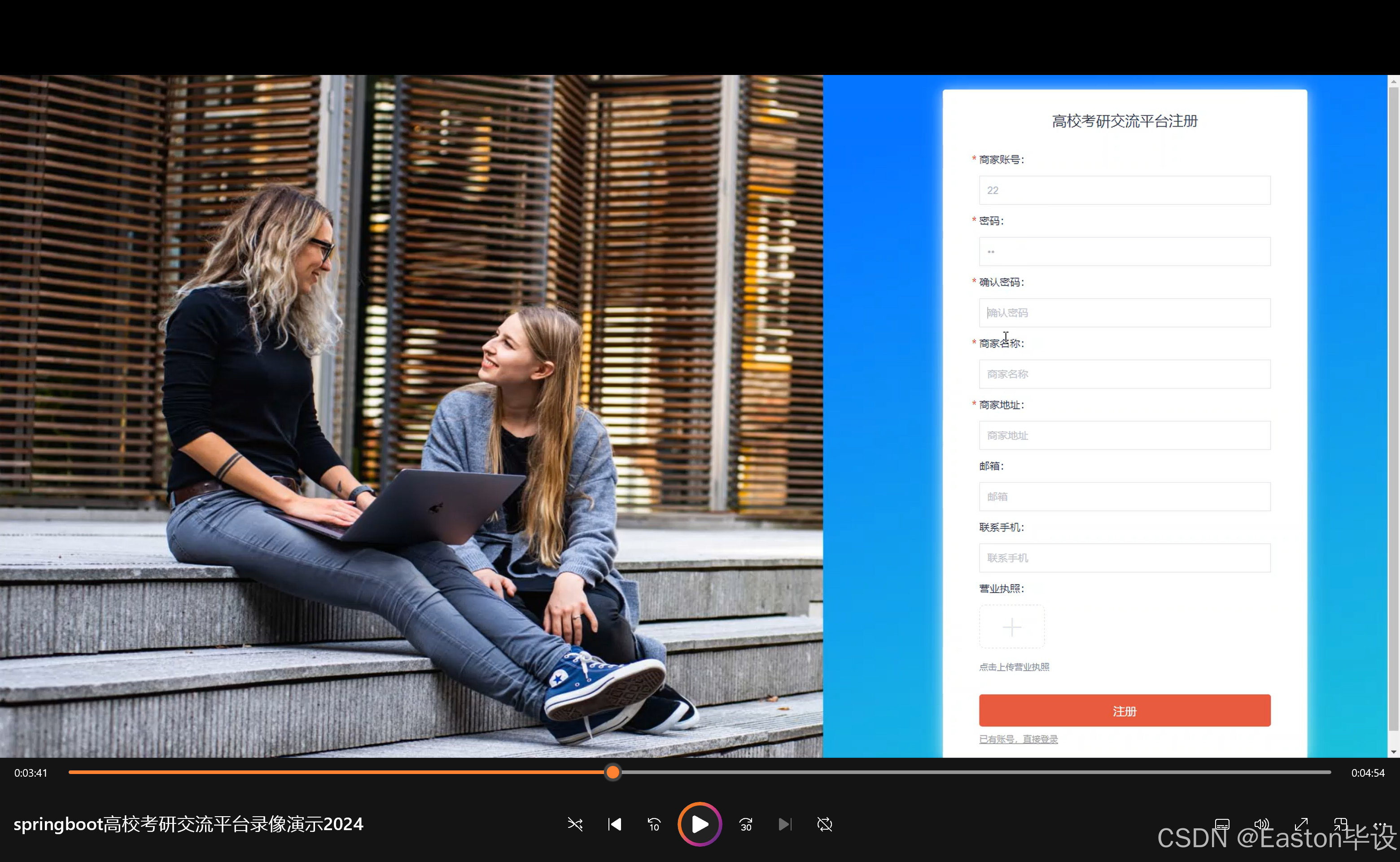Open the subtitles and captions icon
Viewport: 1400px width, 862px height.
[x=1222, y=824]
